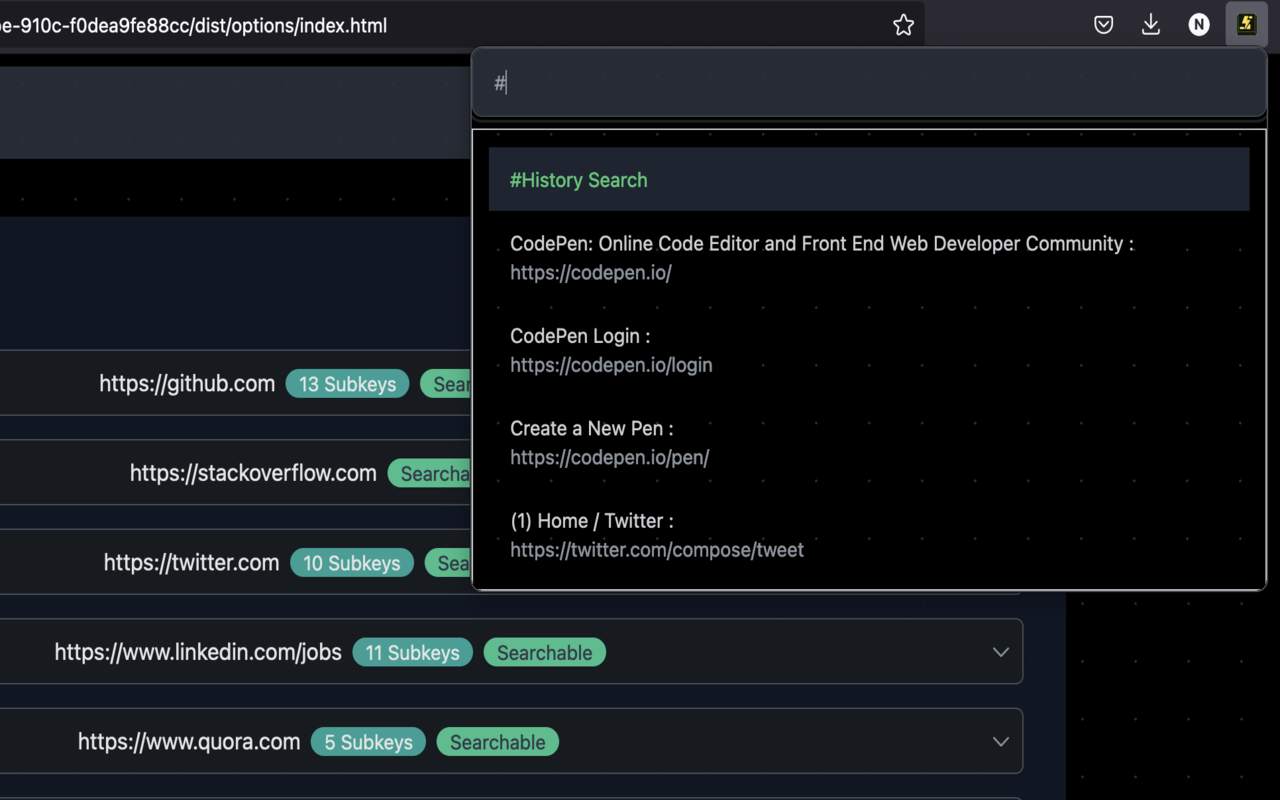
Task: Open the twitter.com/compose/tweet link
Action: click(656, 550)
